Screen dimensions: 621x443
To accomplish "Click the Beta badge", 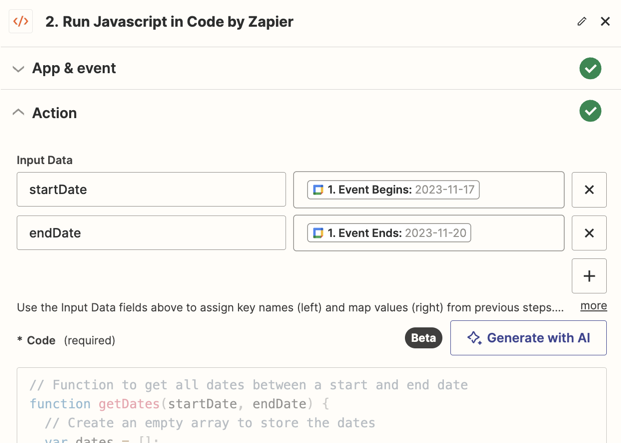I will [423, 338].
